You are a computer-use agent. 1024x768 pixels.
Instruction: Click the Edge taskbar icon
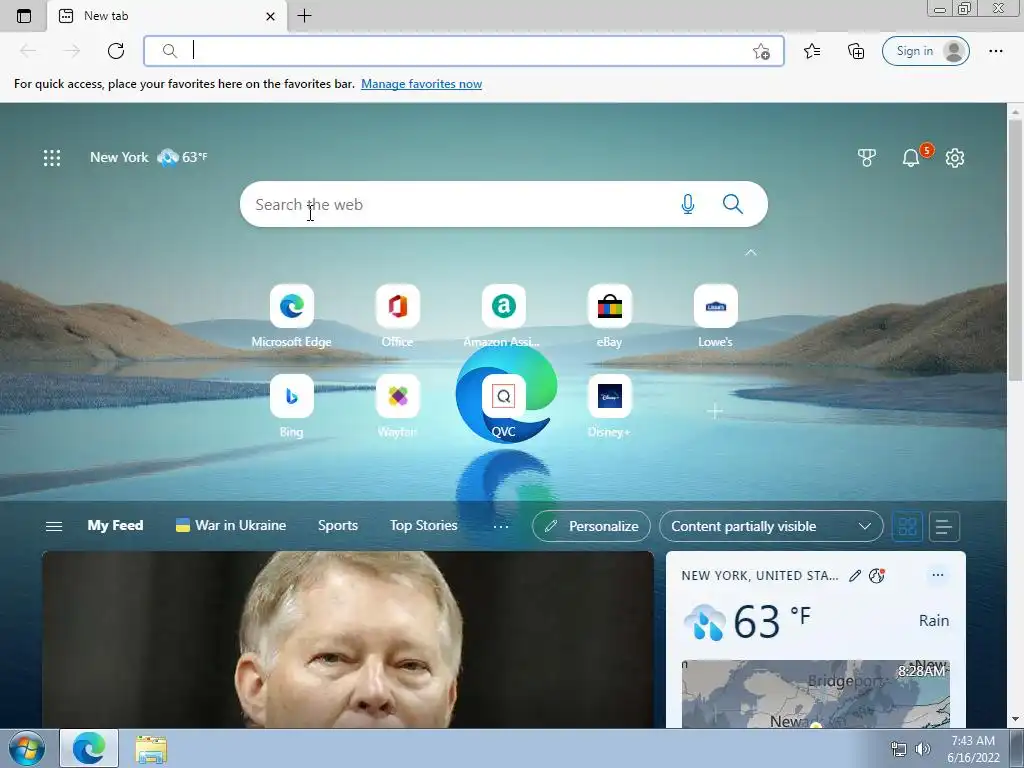(89, 748)
